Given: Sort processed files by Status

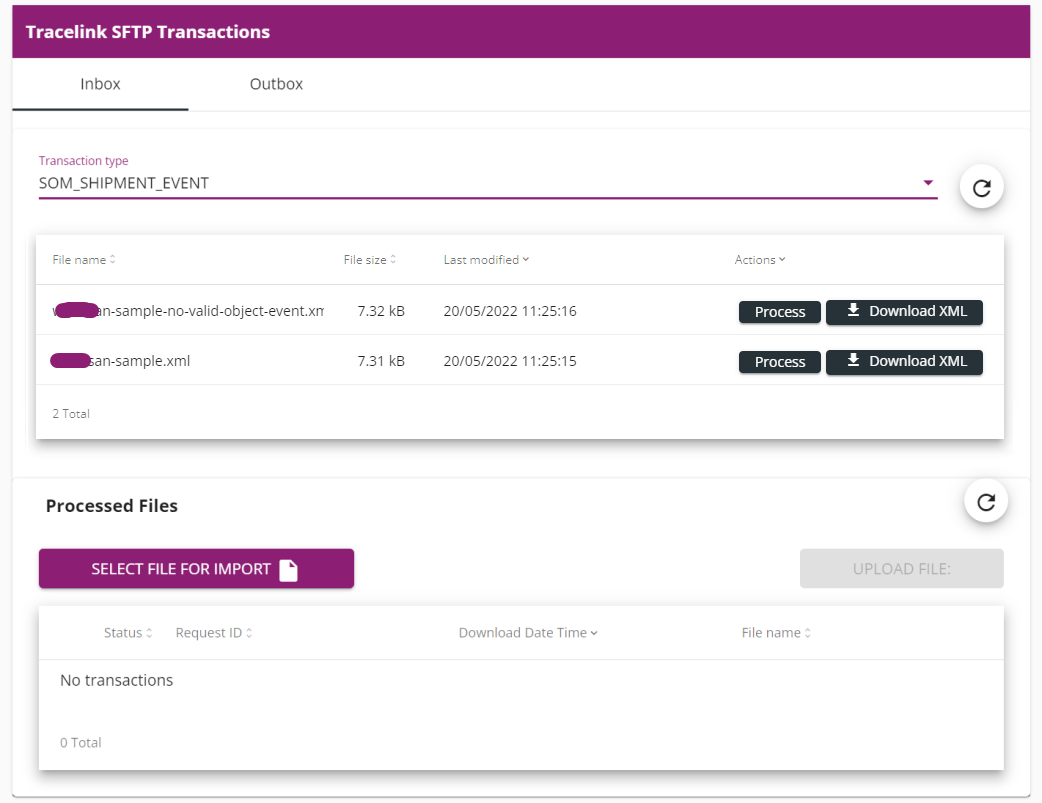Looking at the screenshot, I should (128, 633).
